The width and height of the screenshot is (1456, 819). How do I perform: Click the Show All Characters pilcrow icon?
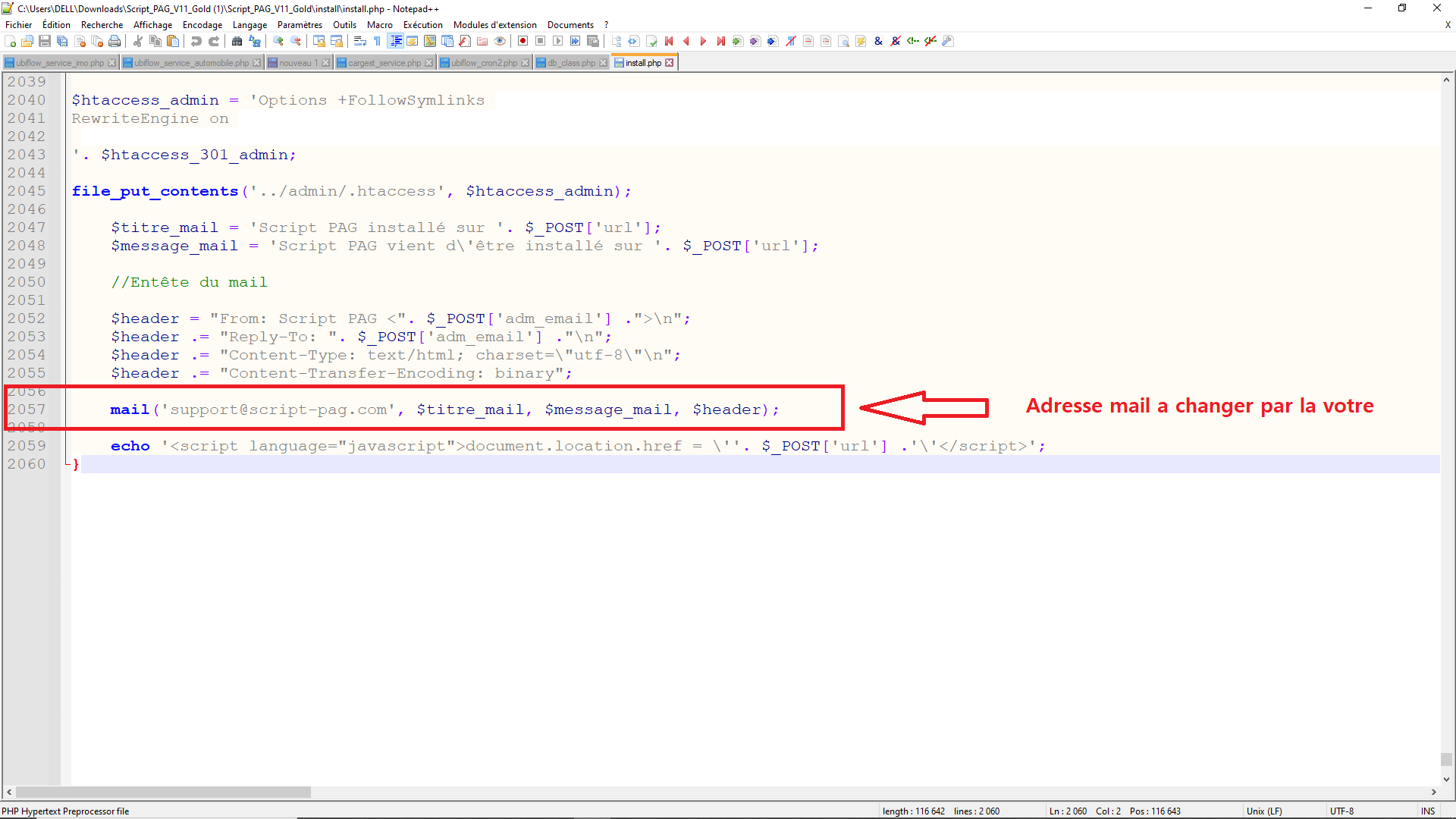[x=377, y=41]
